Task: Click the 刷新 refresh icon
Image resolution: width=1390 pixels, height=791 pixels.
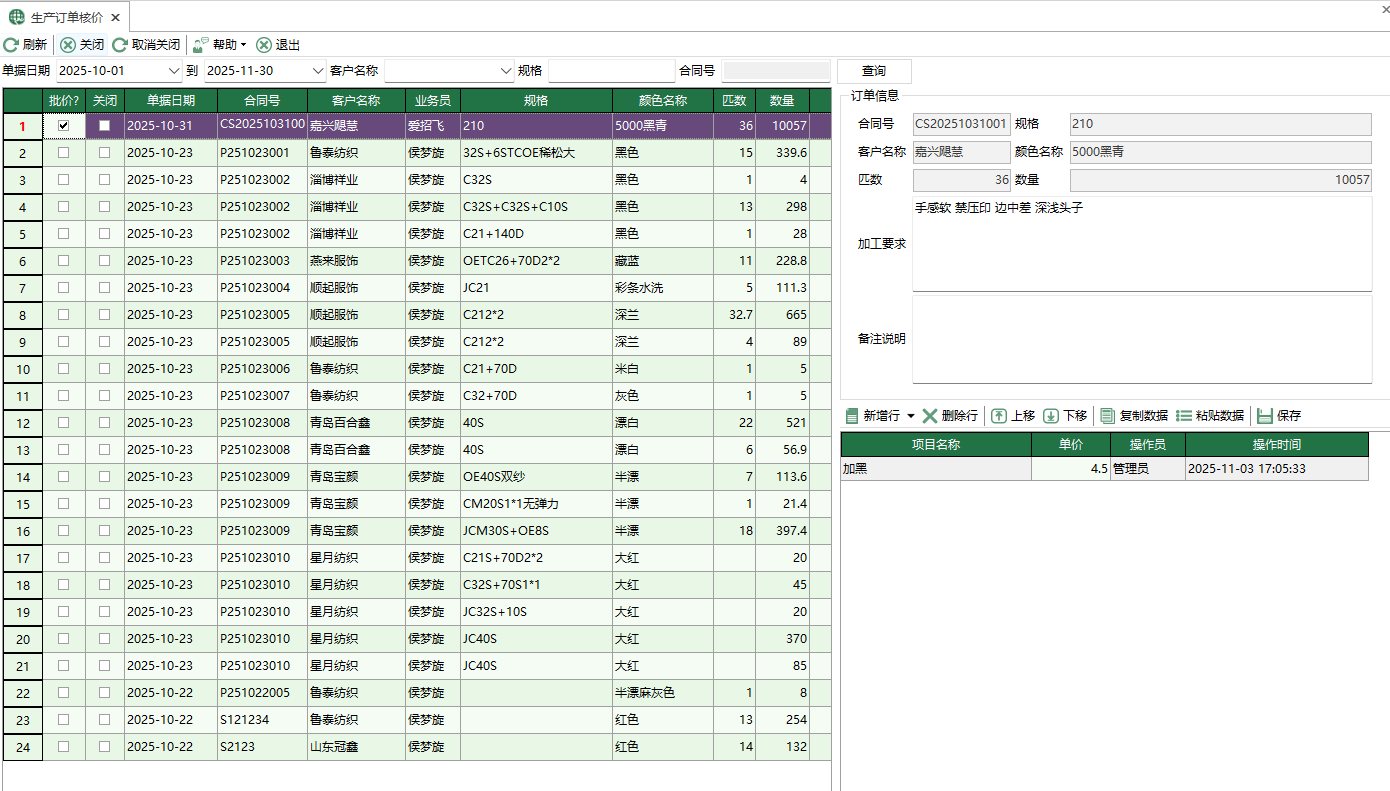Action: (10, 44)
